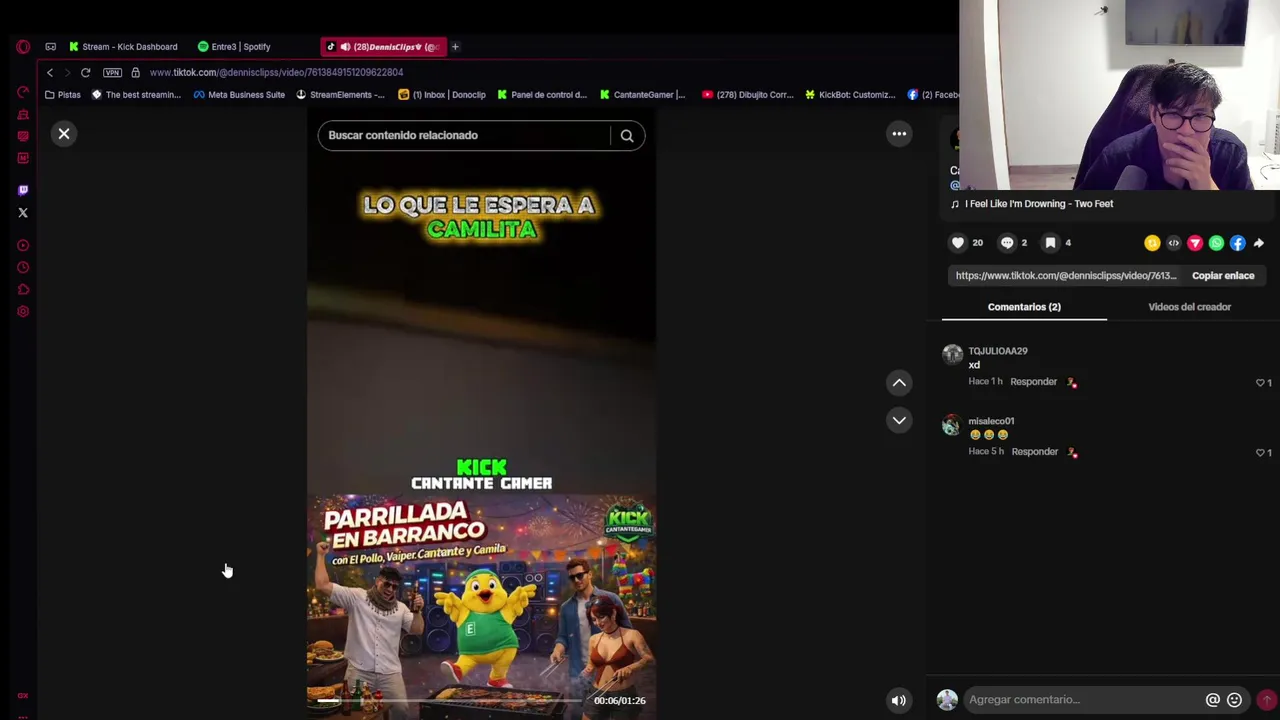
Task: Open The best streaming bookmark
Action: click(x=136, y=95)
